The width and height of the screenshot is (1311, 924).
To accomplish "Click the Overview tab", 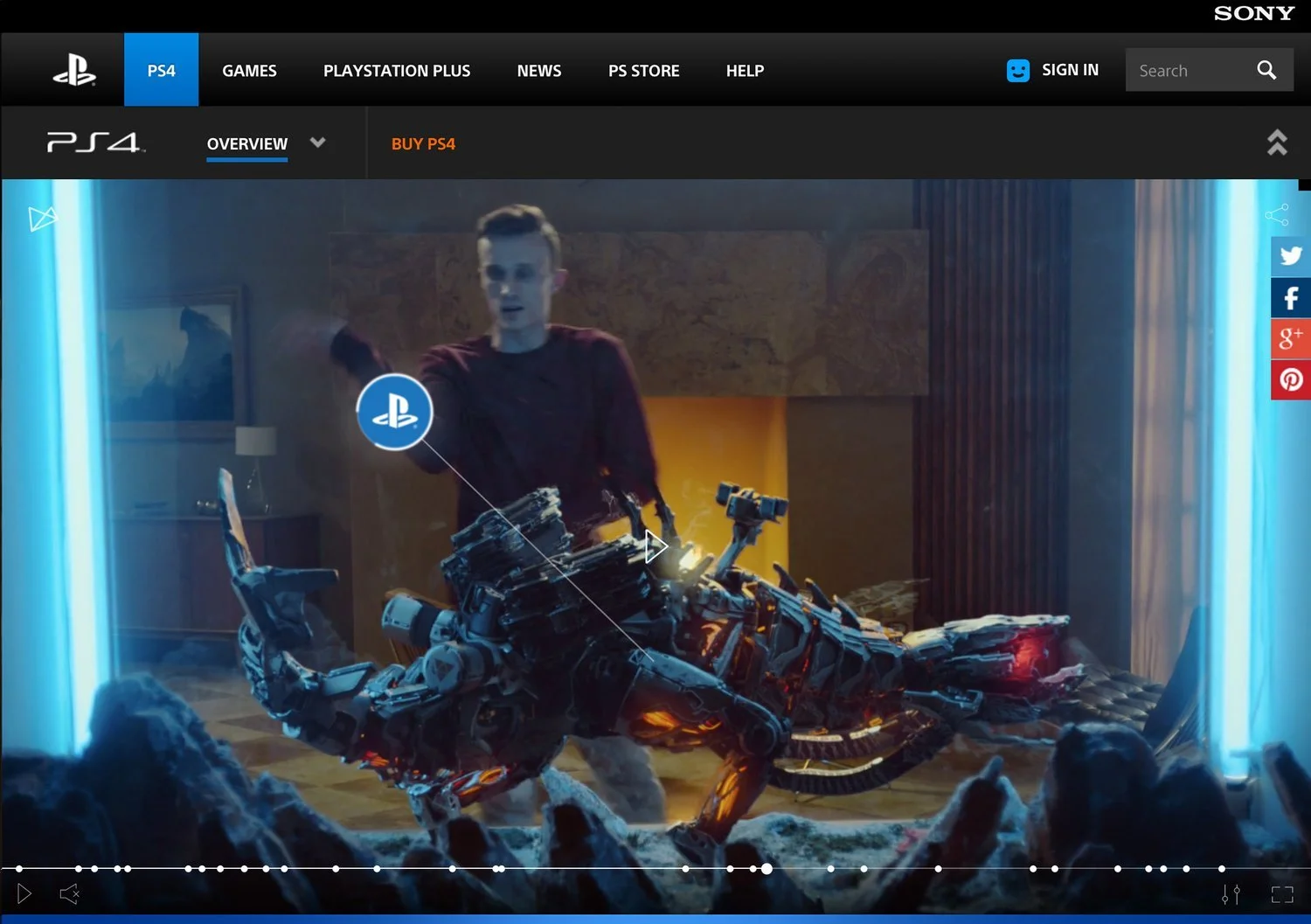I will pyautogui.click(x=247, y=144).
